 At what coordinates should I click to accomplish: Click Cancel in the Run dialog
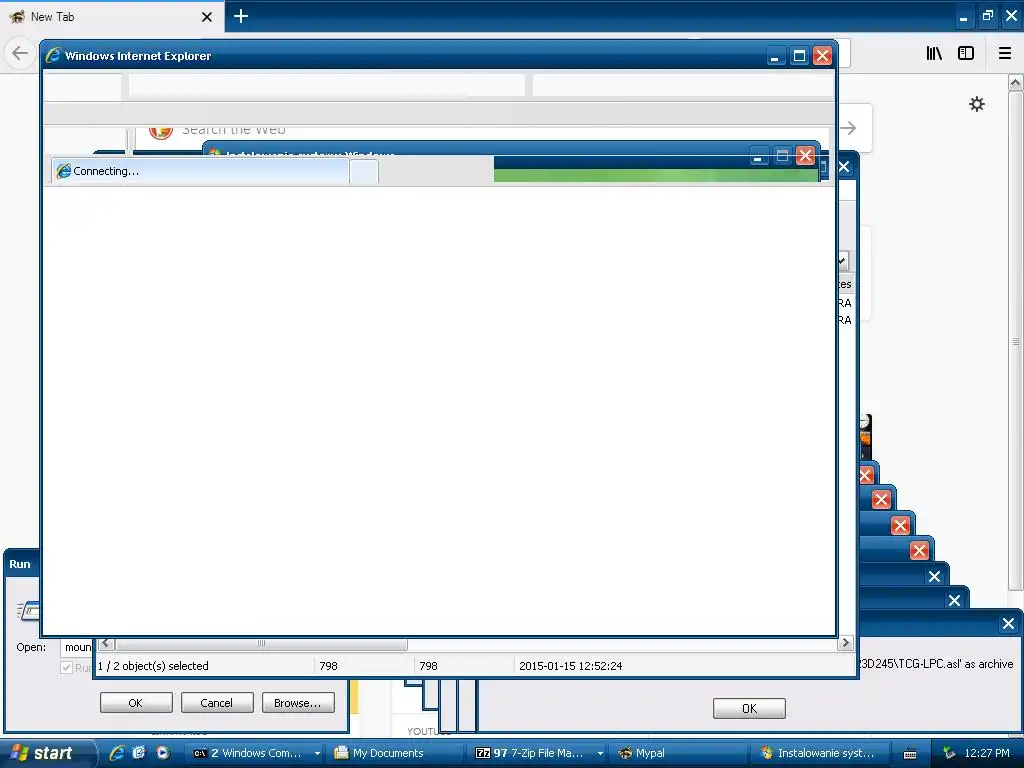(217, 703)
